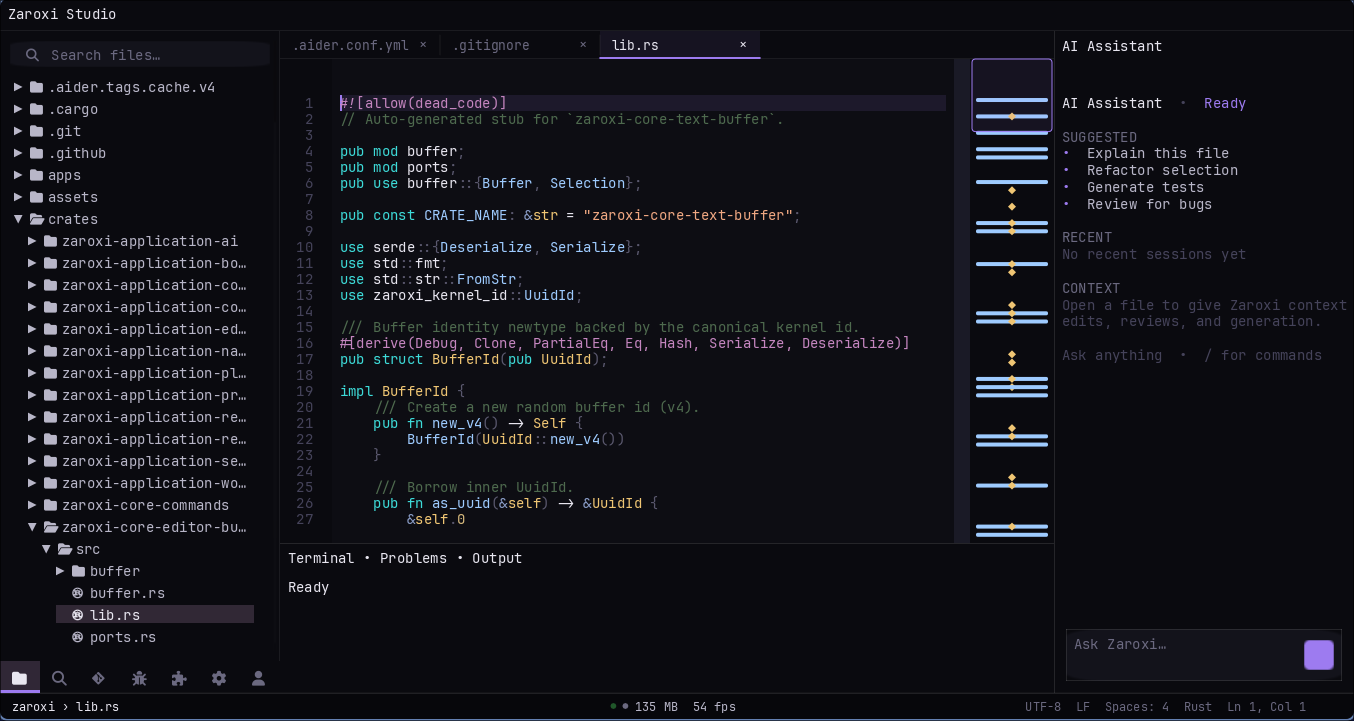Select the lib.rs editor tab
The height and width of the screenshot is (721, 1354).
[680, 45]
